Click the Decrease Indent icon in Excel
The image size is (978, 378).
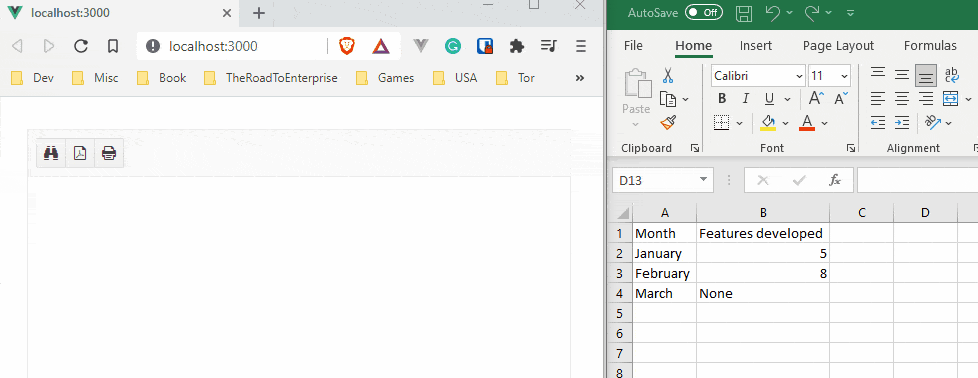point(878,123)
